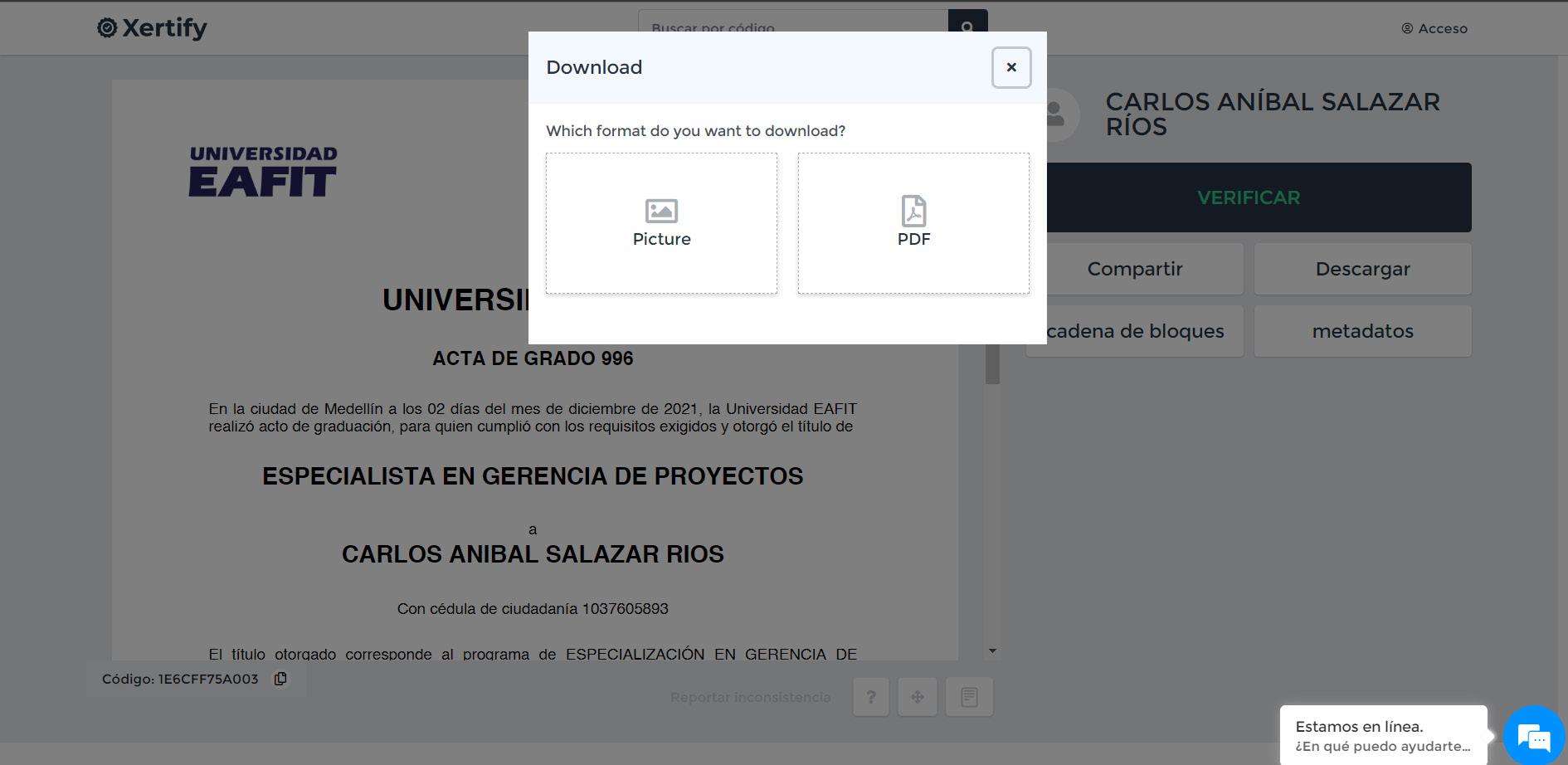The width and height of the screenshot is (1568, 765).
Task: Click the document page view icon
Action: click(x=969, y=697)
